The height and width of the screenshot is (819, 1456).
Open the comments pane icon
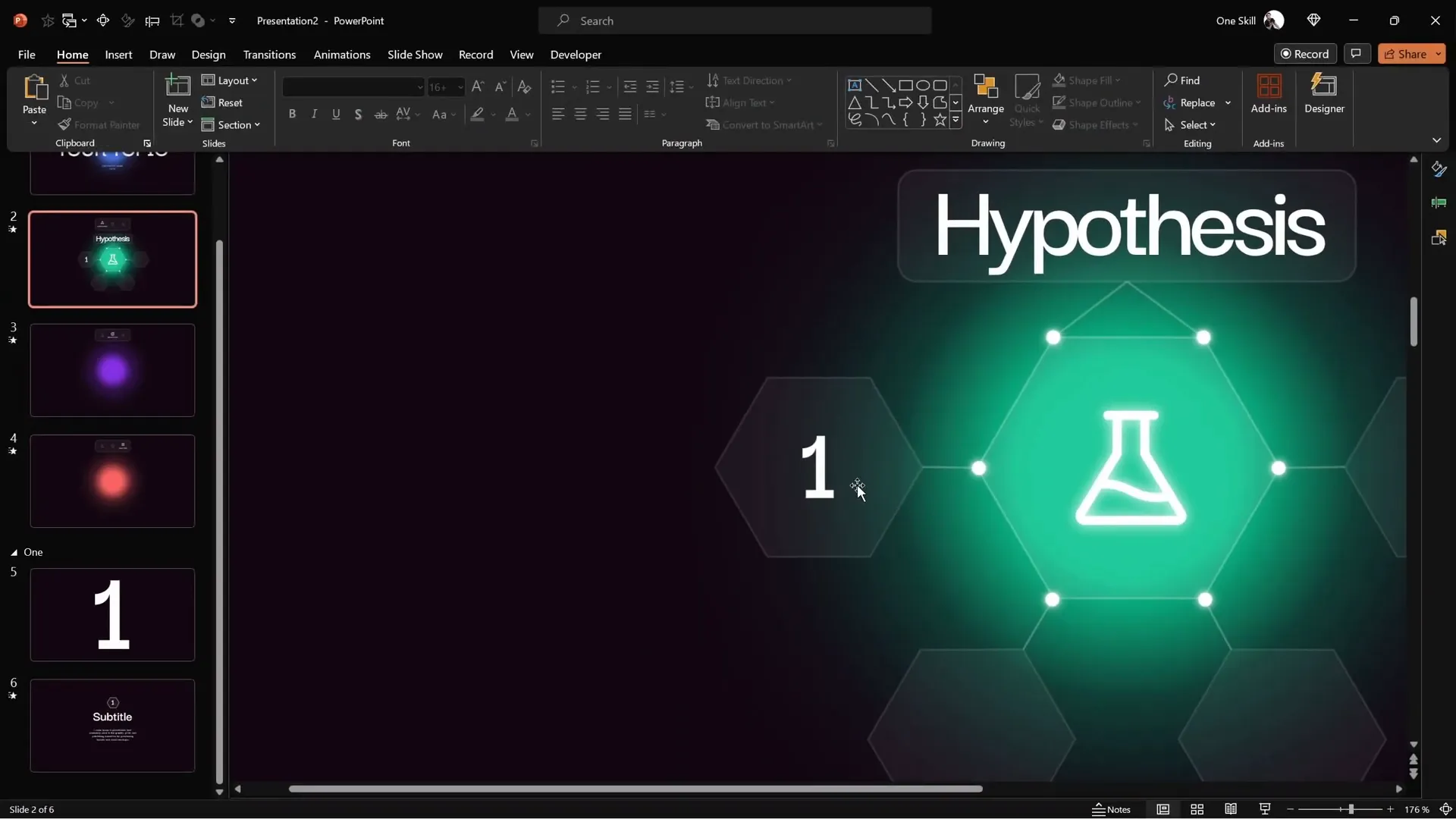[x=1356, y=54]
